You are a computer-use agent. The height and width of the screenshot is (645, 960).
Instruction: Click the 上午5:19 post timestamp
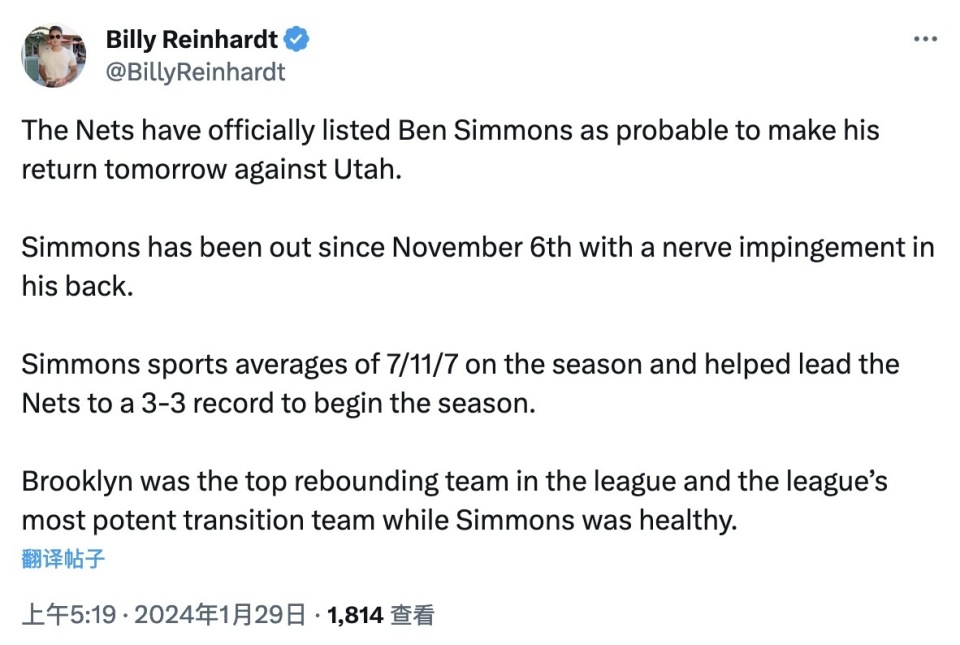(69, 614)
